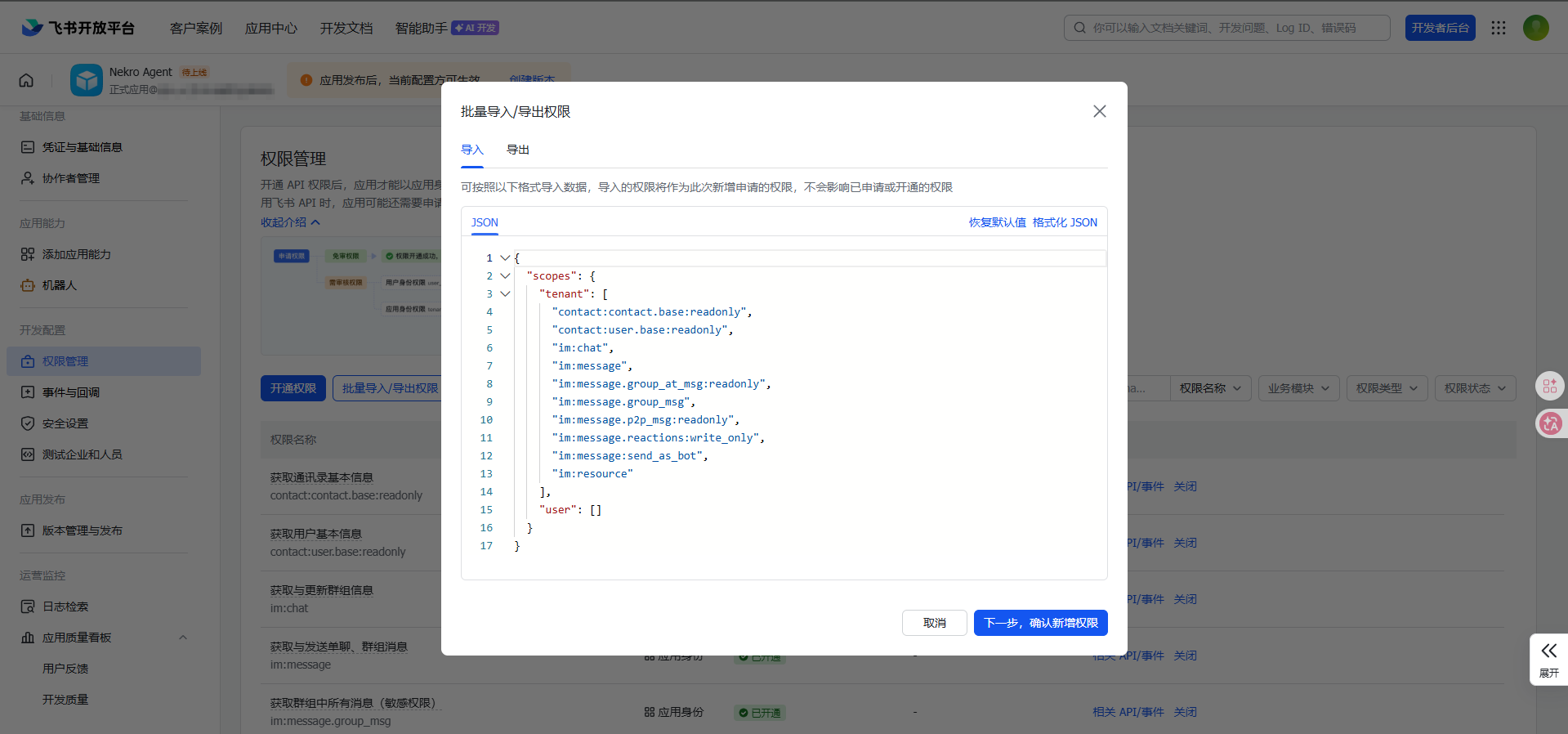
Task: Click the Feishu open platform logo
Action: [78, 28]
